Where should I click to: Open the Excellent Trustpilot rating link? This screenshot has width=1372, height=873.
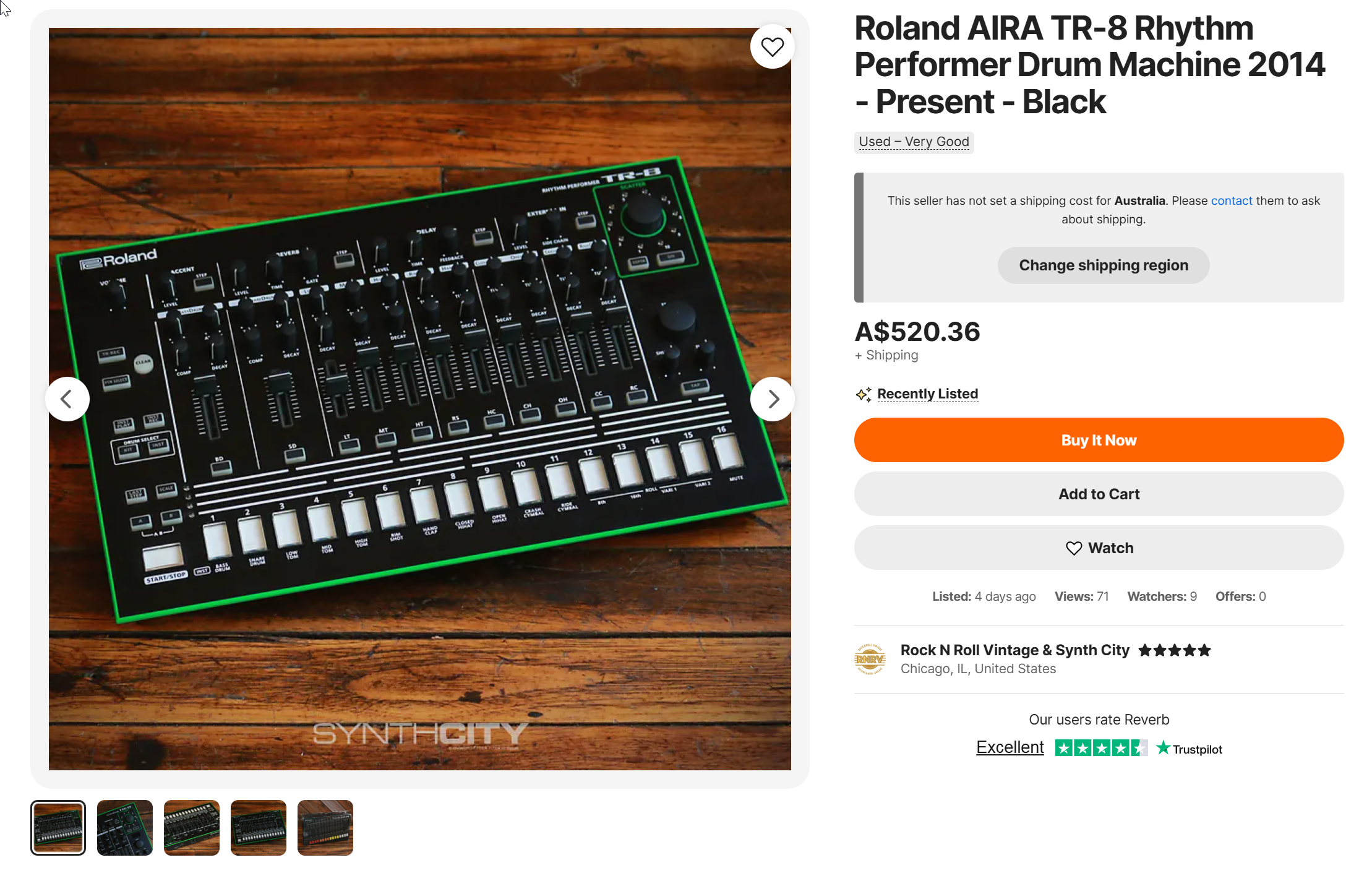click(x=1010, y=747)
